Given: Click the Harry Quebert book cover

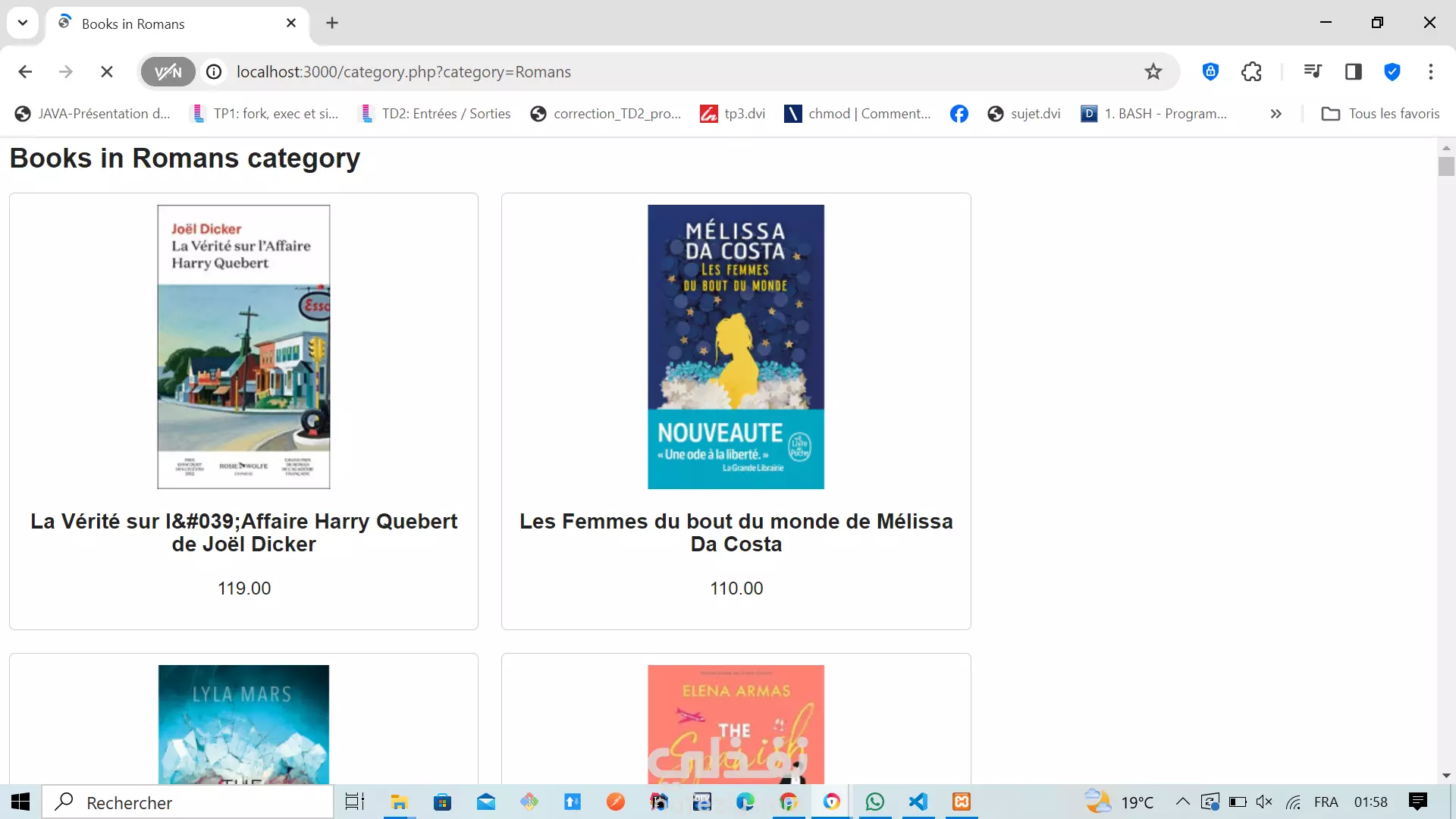Looking at the screenshot, I should [x=243, y=347].
